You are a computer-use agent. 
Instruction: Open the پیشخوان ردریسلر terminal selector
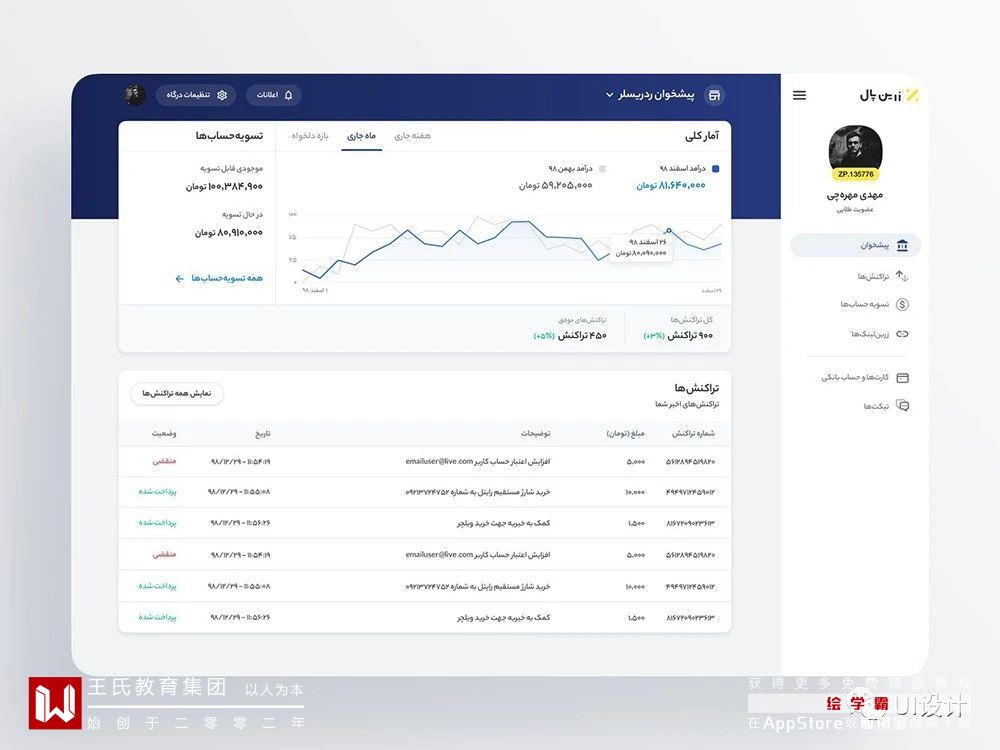650,94
